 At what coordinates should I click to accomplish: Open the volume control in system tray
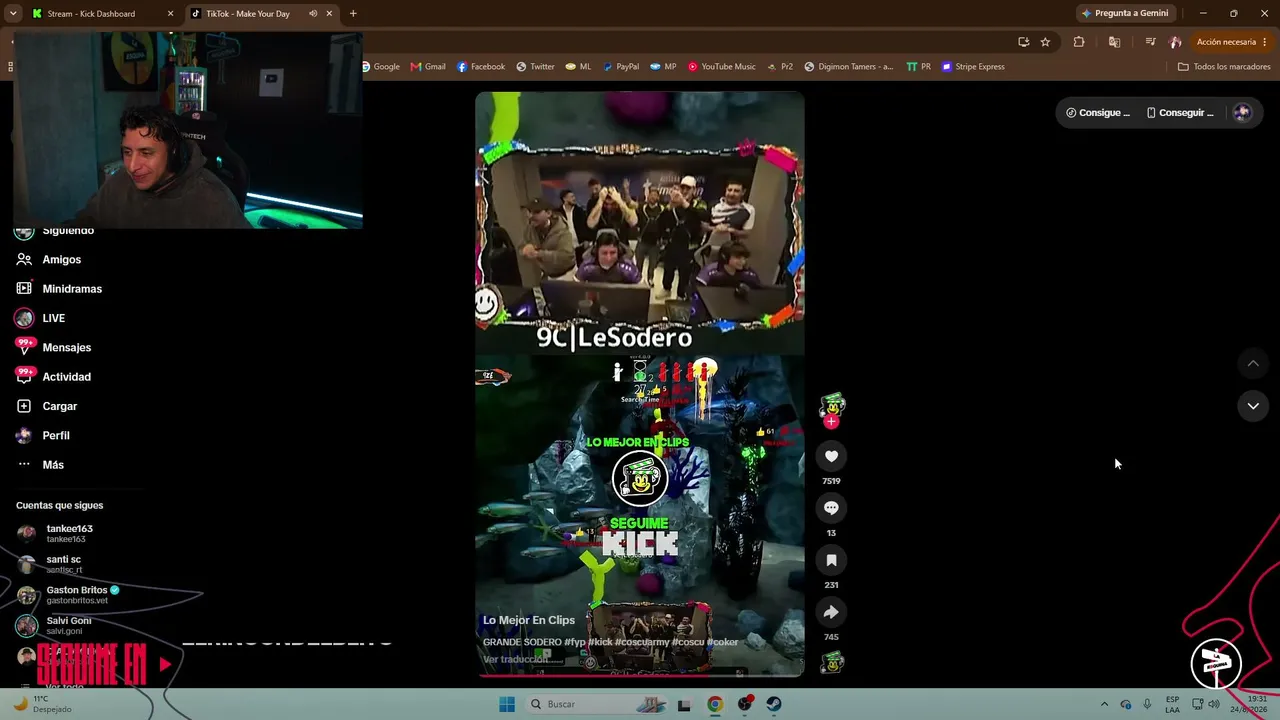(1214, 704)
